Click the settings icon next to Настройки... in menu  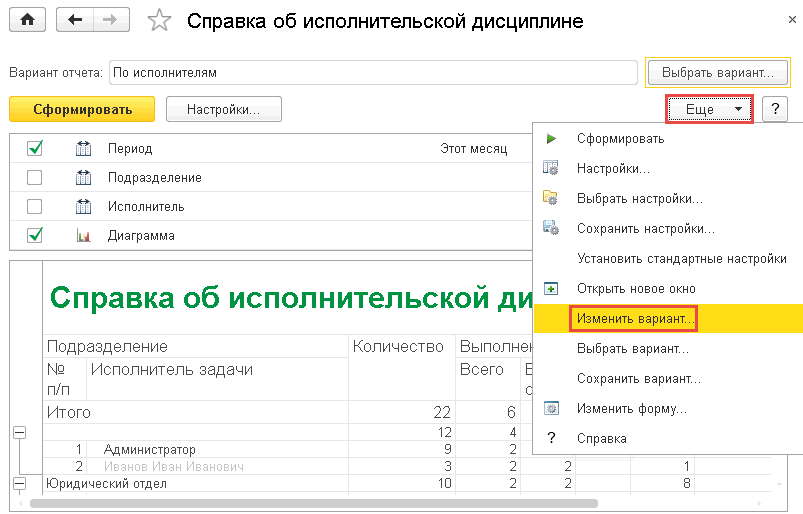[x=551, y=168]
